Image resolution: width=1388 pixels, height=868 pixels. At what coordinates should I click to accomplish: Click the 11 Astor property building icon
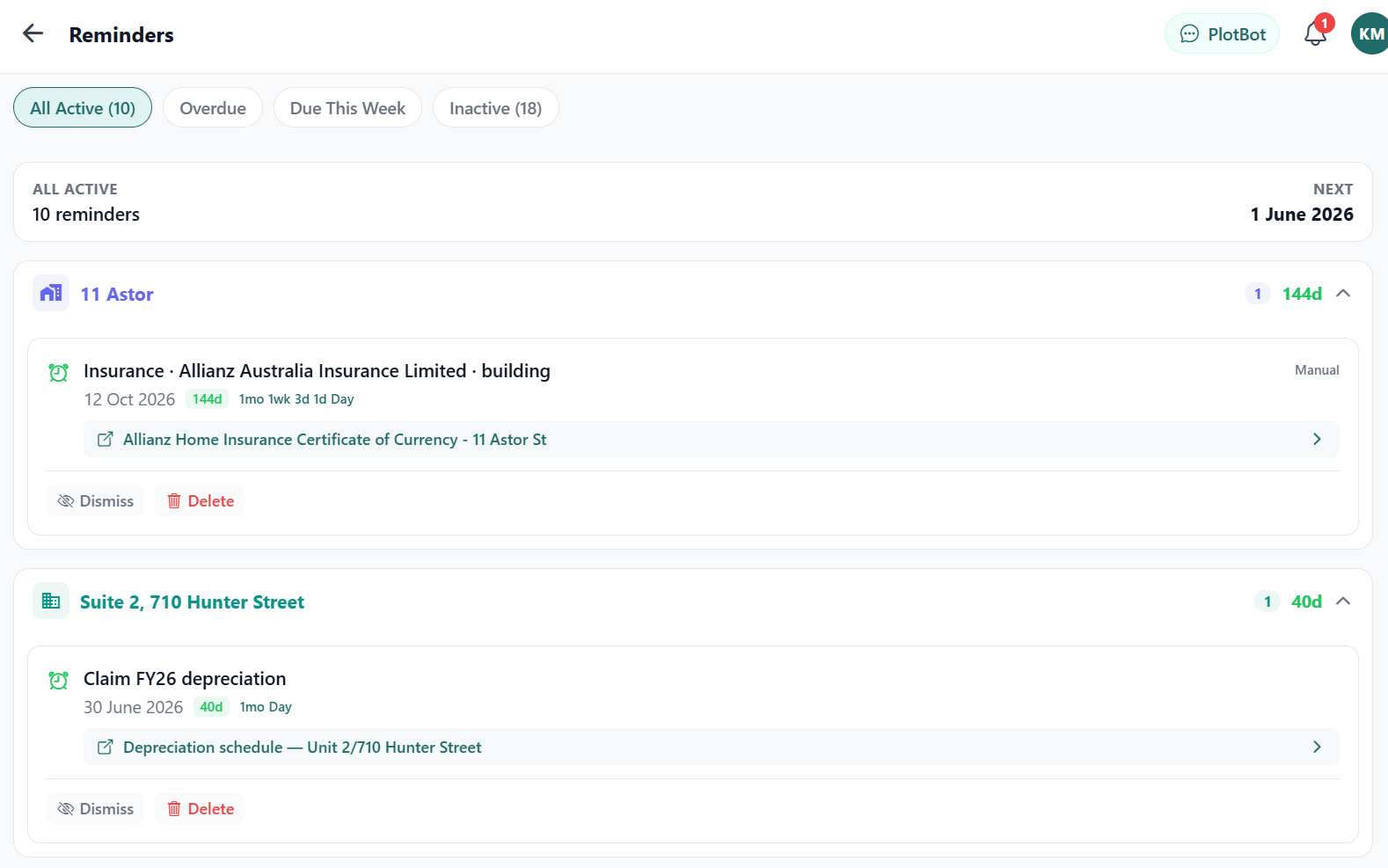51,293
